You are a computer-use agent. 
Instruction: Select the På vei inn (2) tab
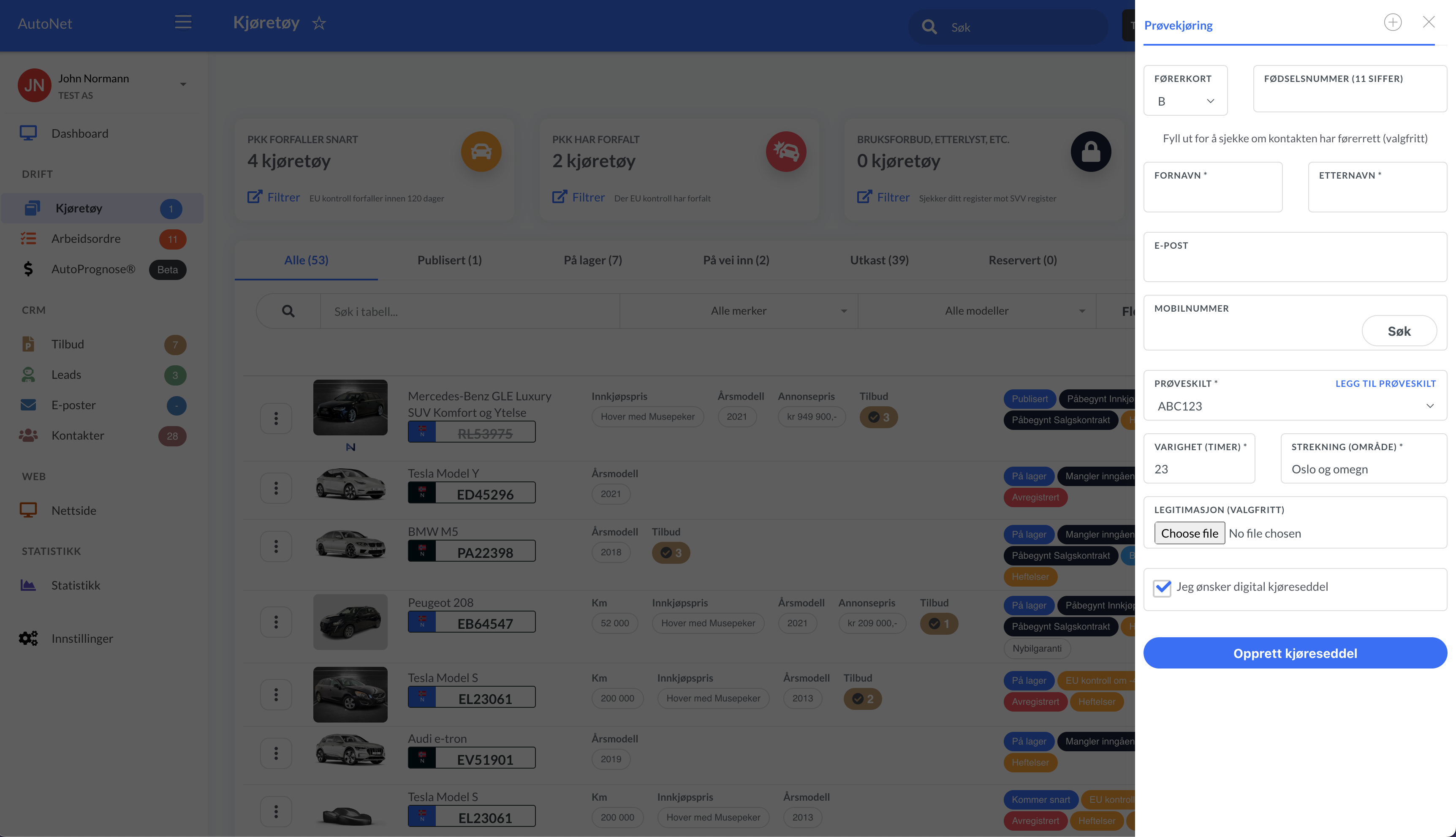[x=736, y=260]
